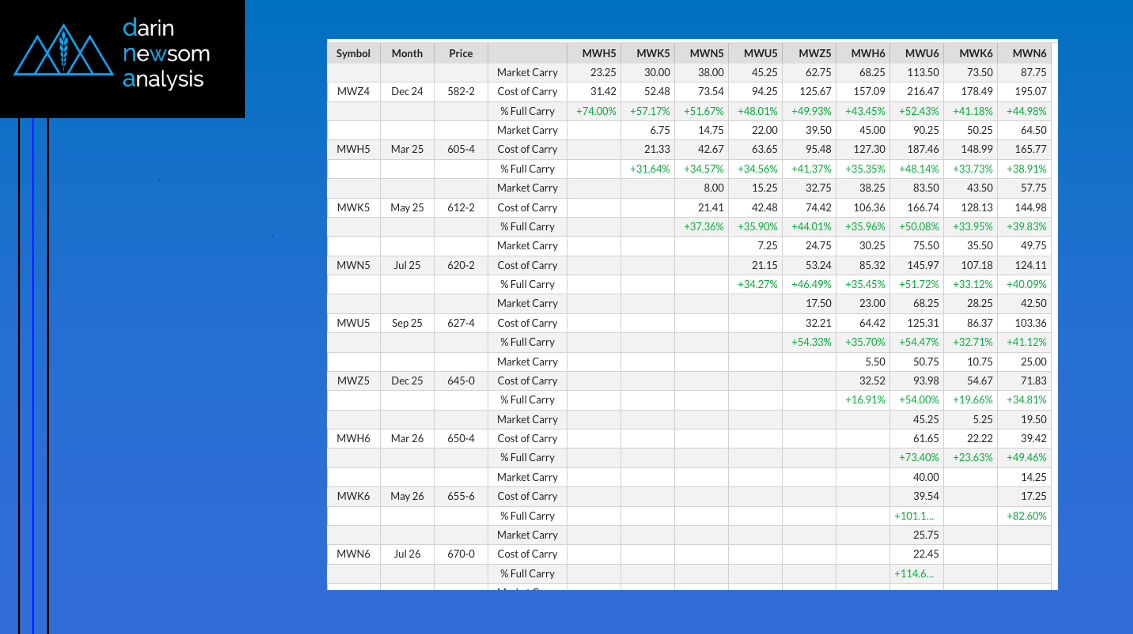Click the 670-0 price cell
The image size is (1133, 634).
(461, 554)
